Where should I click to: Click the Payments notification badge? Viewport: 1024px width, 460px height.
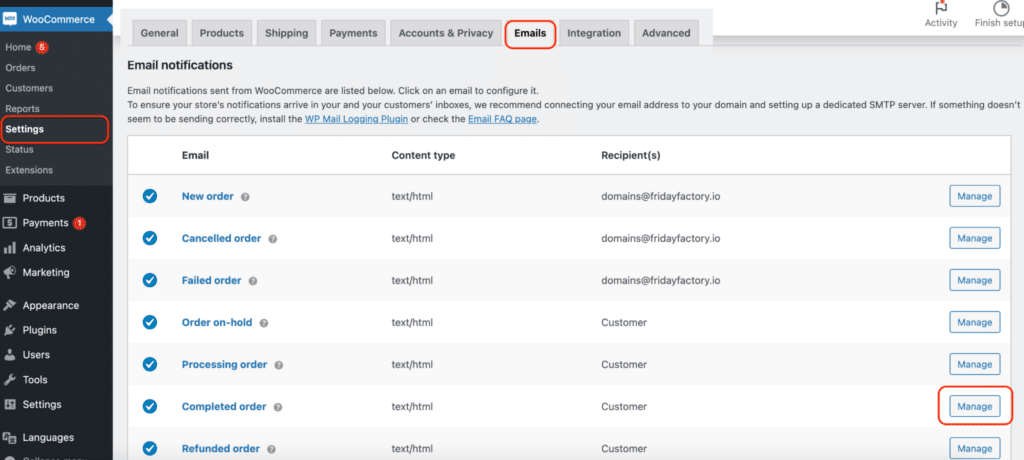pos(79,223)
